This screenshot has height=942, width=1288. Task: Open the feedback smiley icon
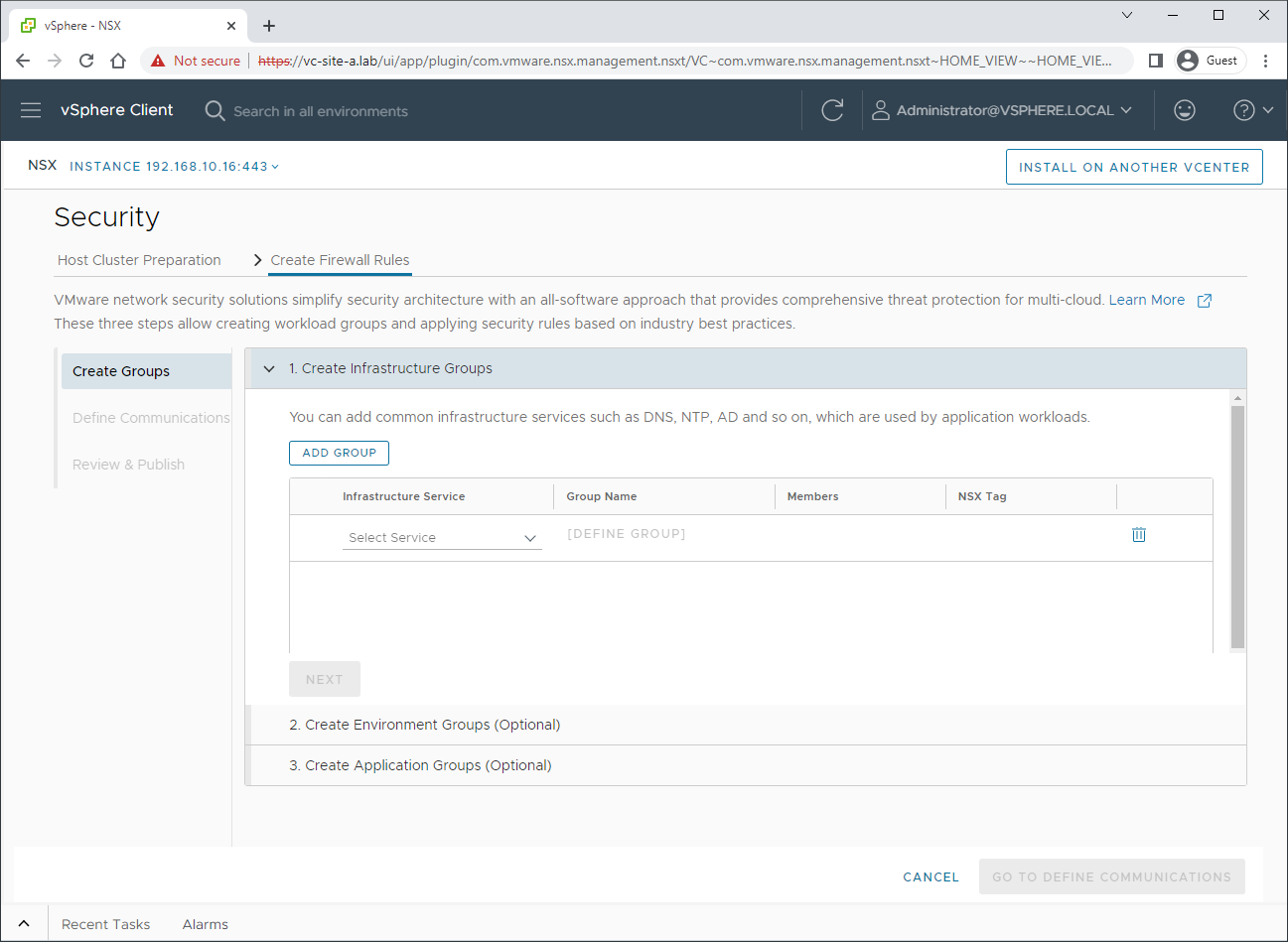(x=1185, y=110)
